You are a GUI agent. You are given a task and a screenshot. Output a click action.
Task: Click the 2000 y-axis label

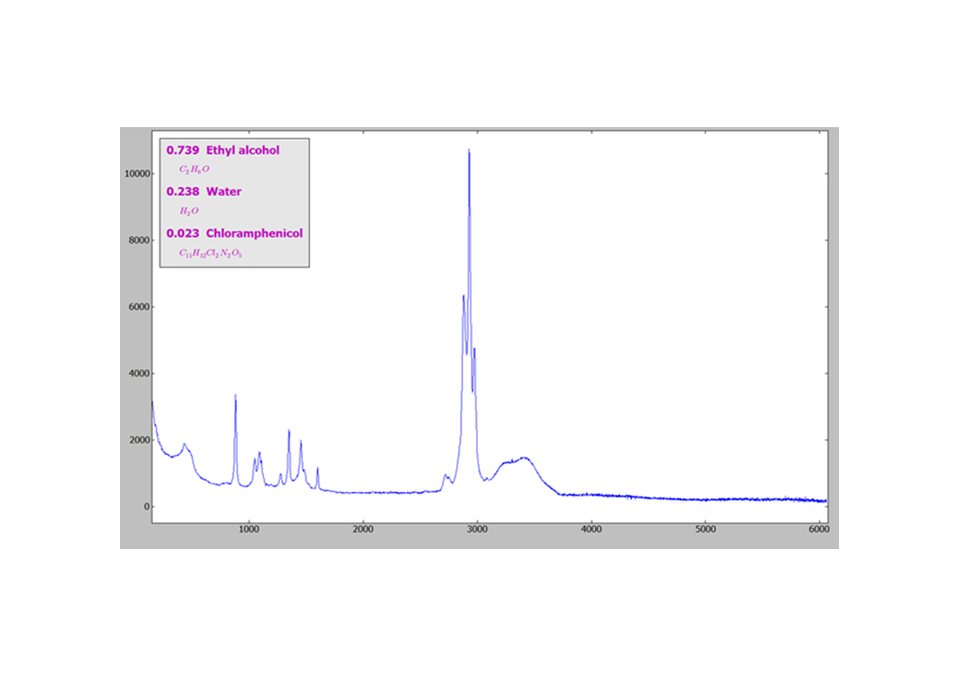pos(139,440)
